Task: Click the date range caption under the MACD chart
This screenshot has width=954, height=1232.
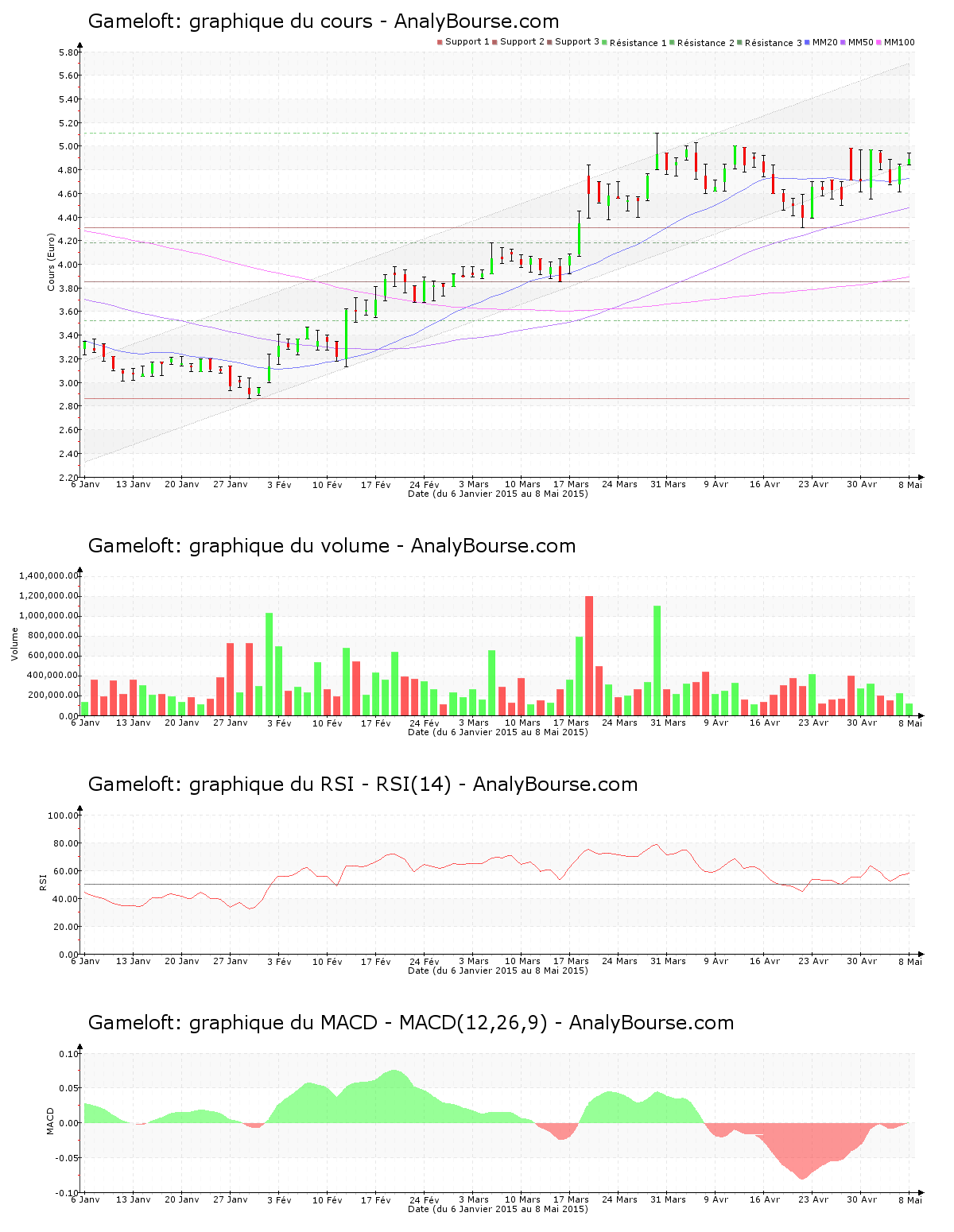Action: coord(498,1209)
